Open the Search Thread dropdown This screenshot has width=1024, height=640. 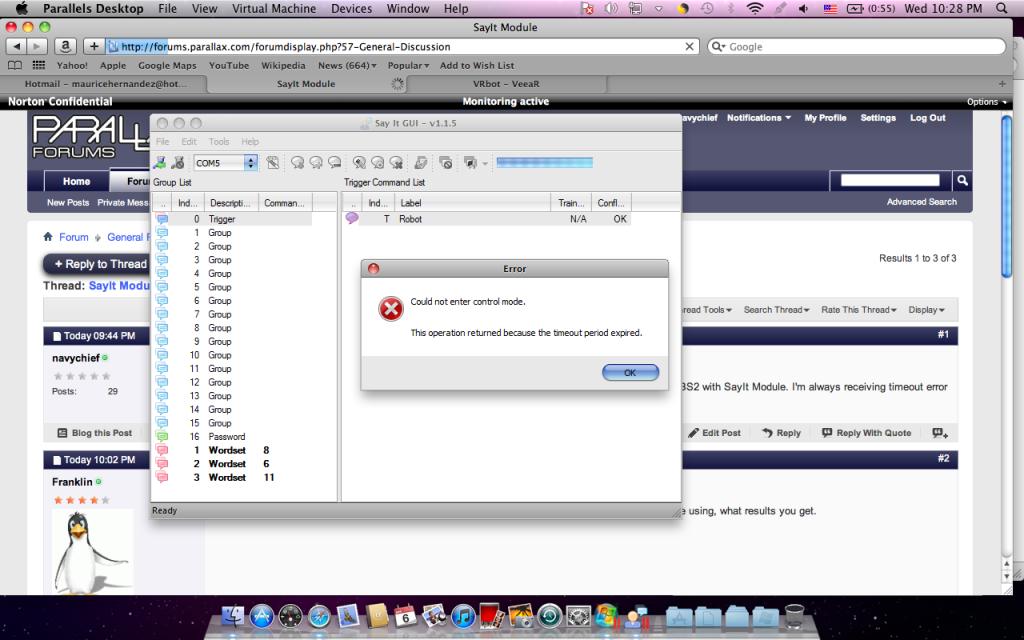(776, 310)
